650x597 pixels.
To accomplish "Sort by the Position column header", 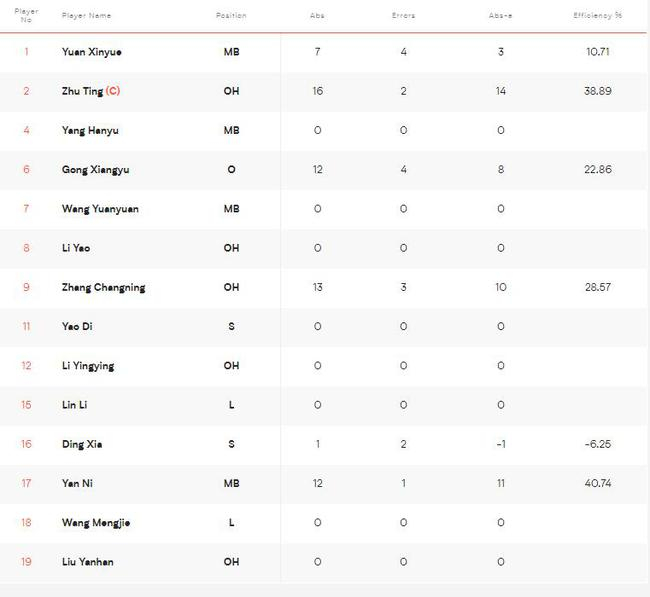I will [x=231, y=16].
